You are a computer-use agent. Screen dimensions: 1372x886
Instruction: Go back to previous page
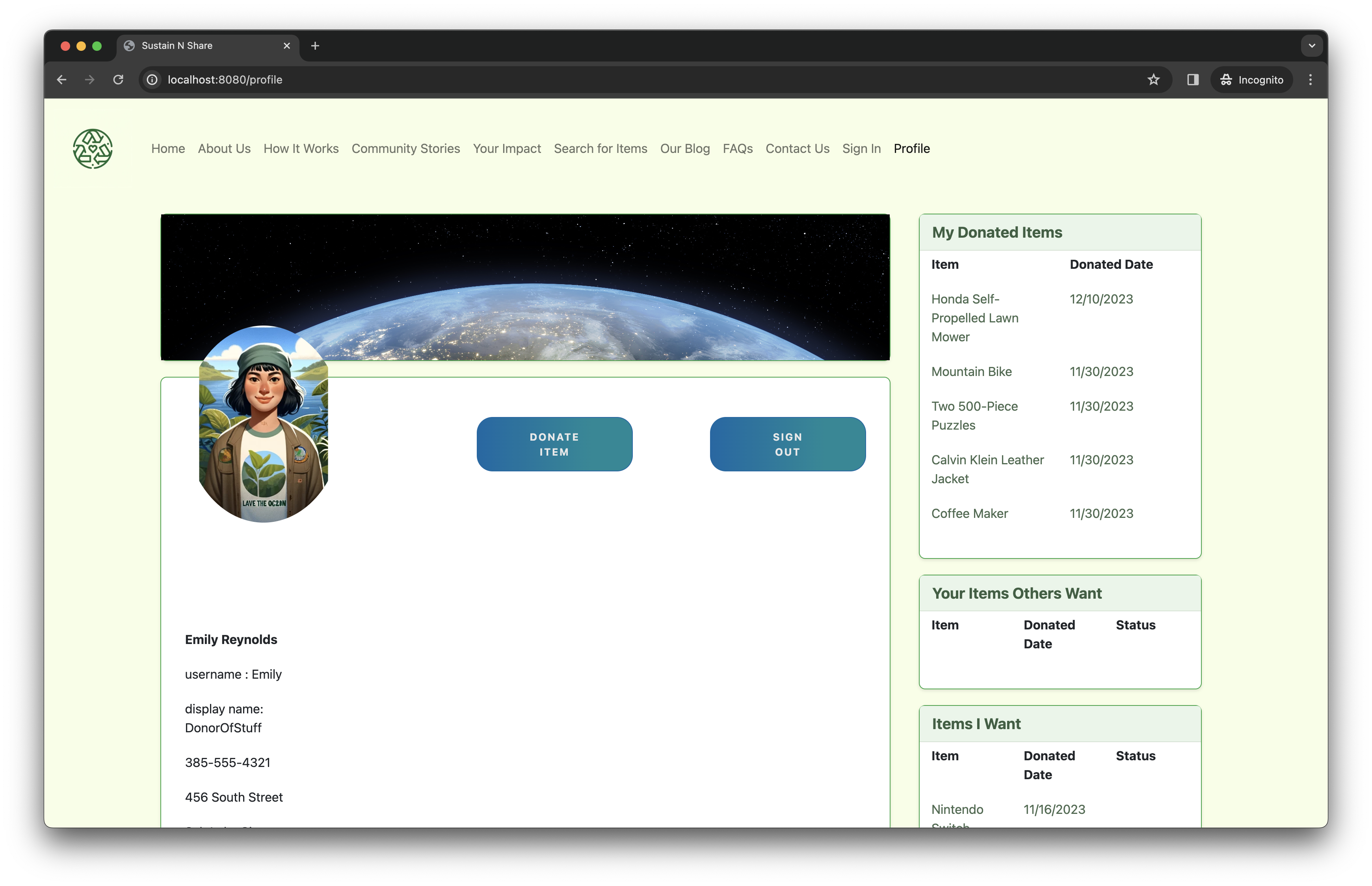click(x=61, y=80)
